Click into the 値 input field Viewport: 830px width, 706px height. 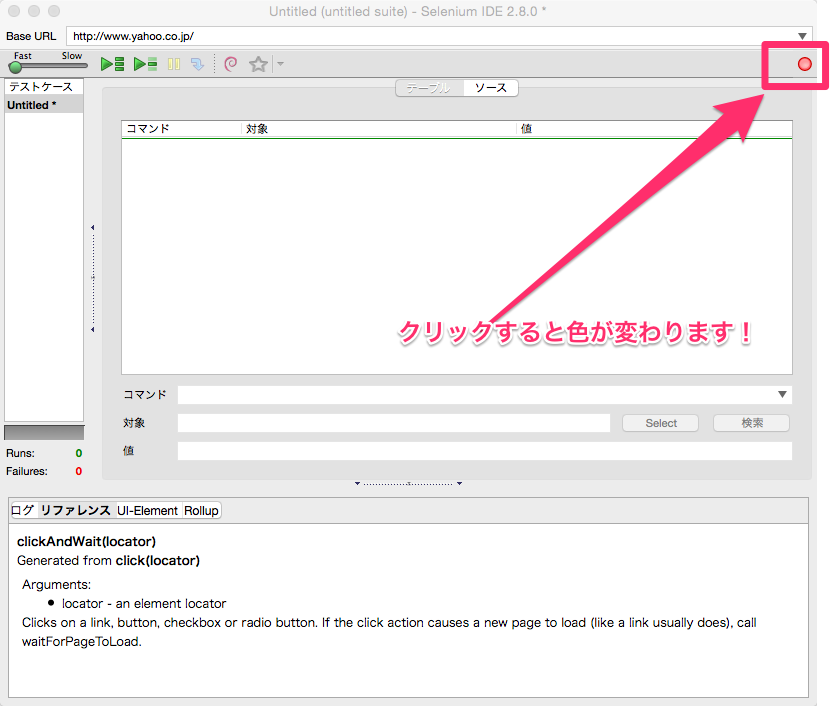click(x=485, y=451)
